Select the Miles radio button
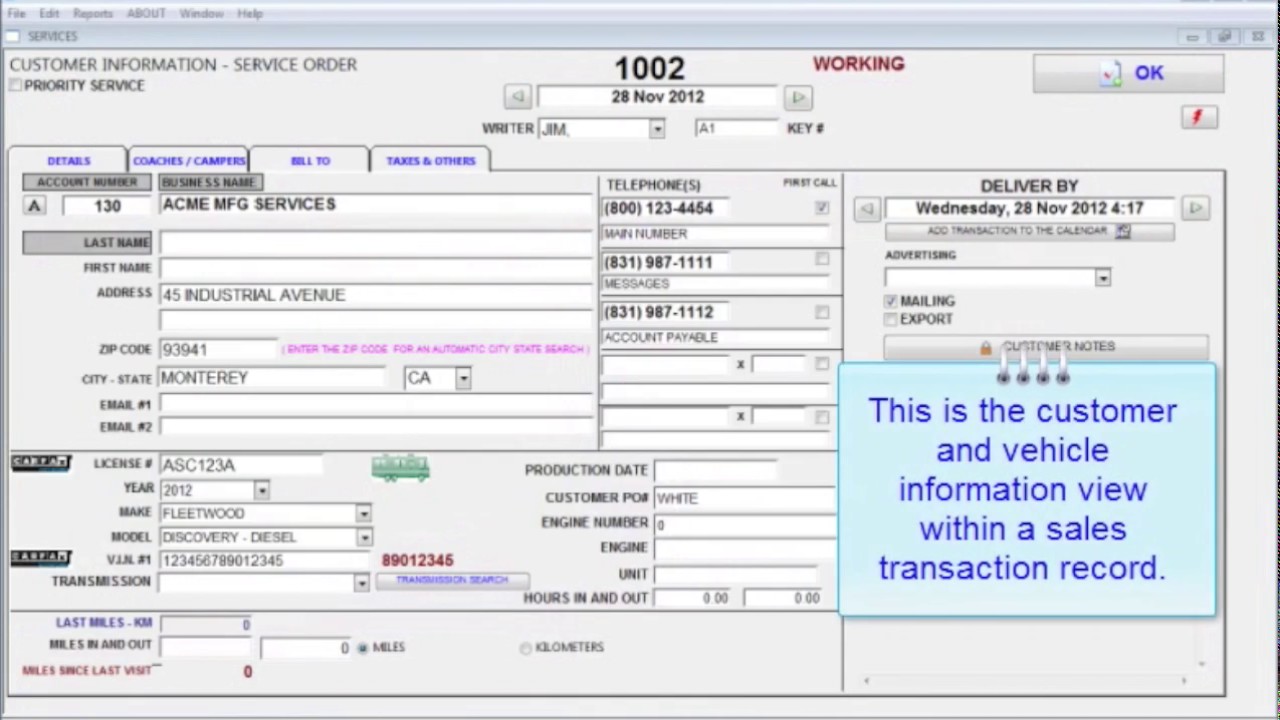The width and height of the screenshot is (1280, 720). [363, 648]
